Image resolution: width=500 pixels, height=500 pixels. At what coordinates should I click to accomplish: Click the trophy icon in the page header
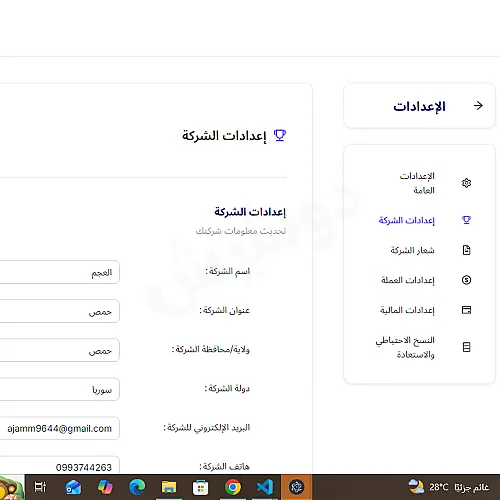pyautogui.click(x=280, y=136)
